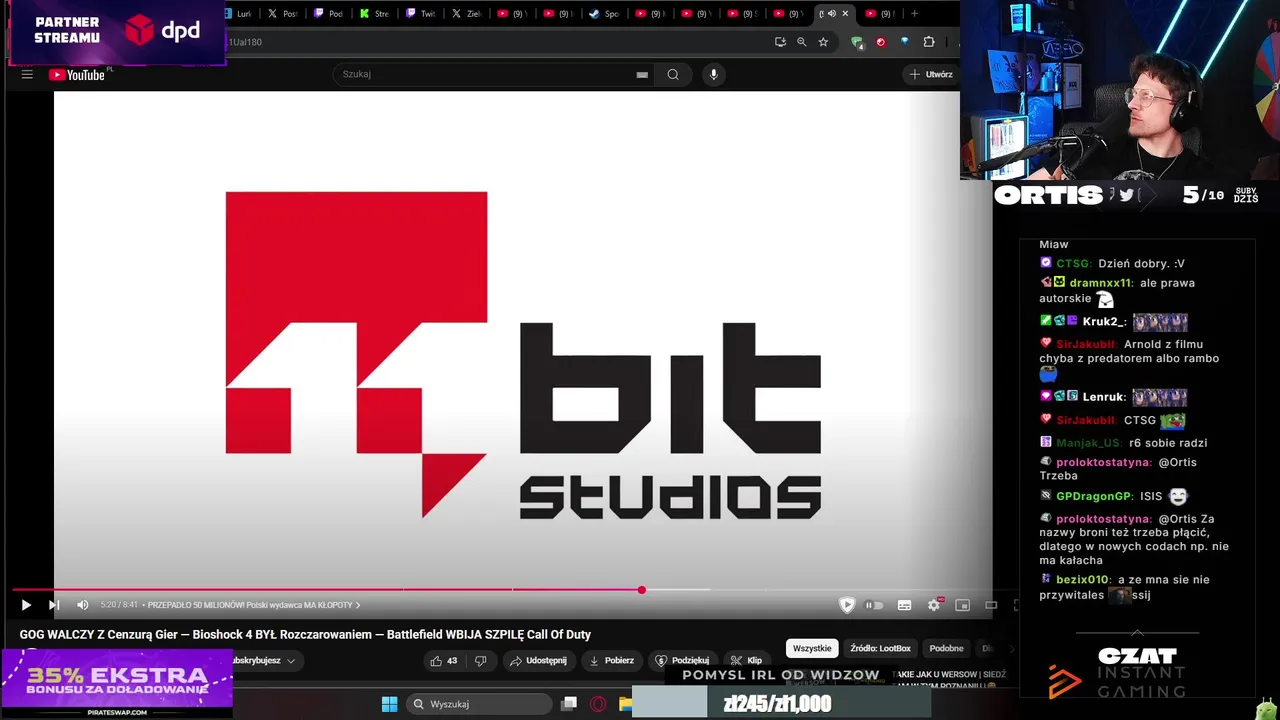Screen dimensions: 1280x720
Task: Start voice search with the microphone icon
Action: point(713,74)
